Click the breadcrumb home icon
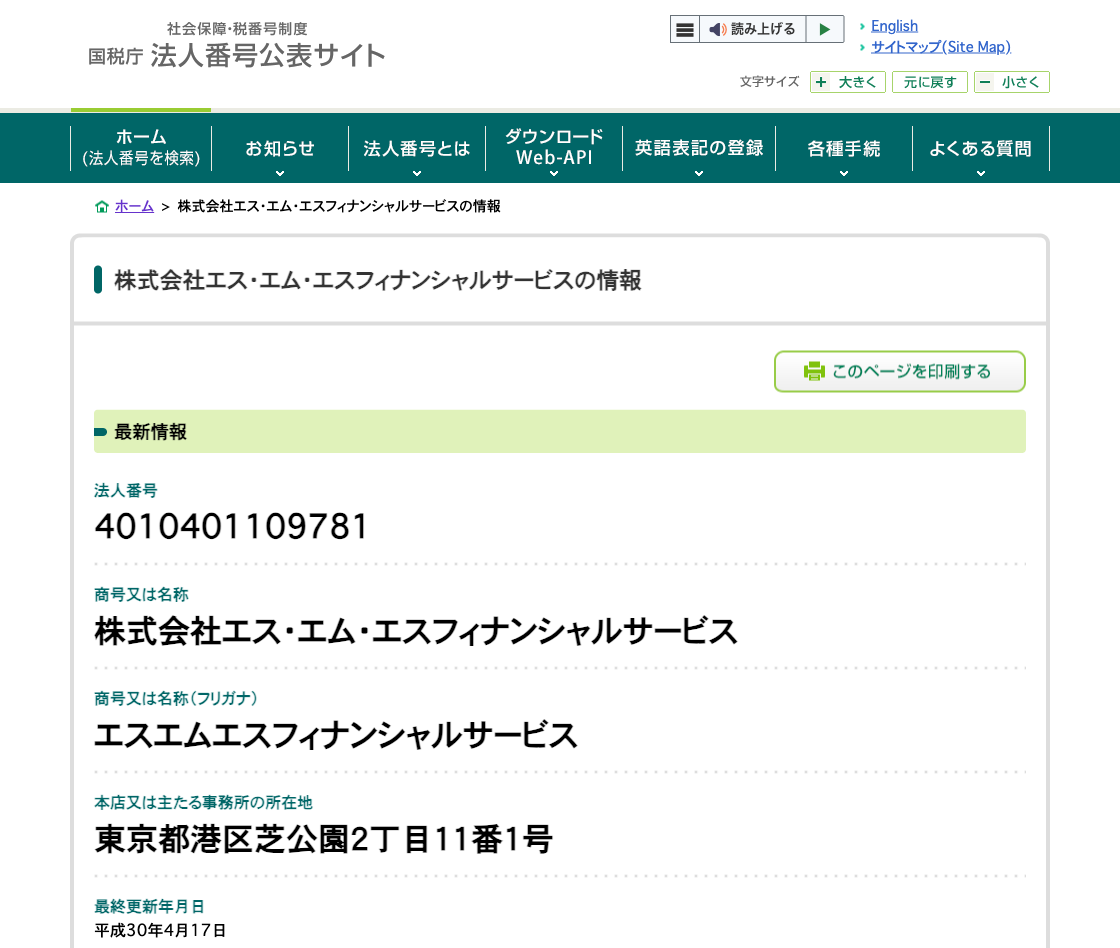The width and height of the screenshot is (1120, 948). (101, 206)
